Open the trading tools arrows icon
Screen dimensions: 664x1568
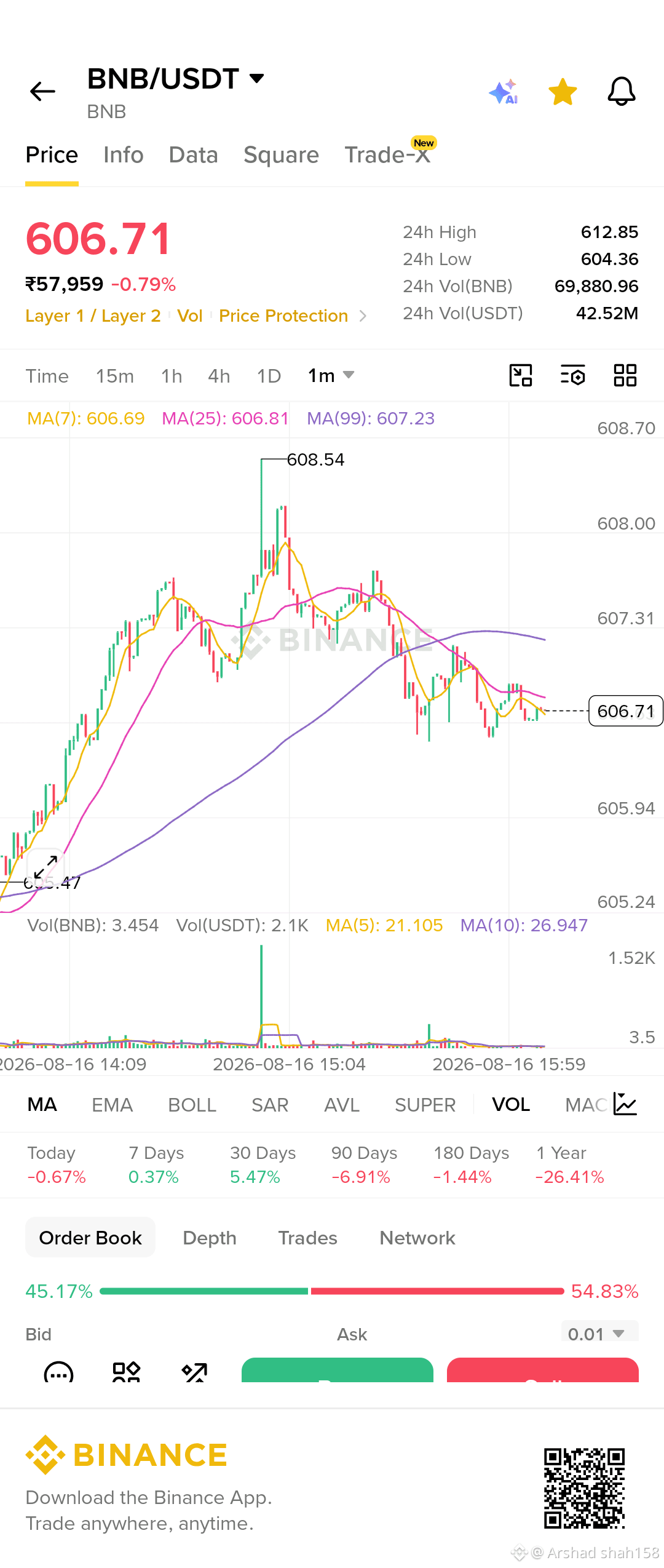[194, 1372]
